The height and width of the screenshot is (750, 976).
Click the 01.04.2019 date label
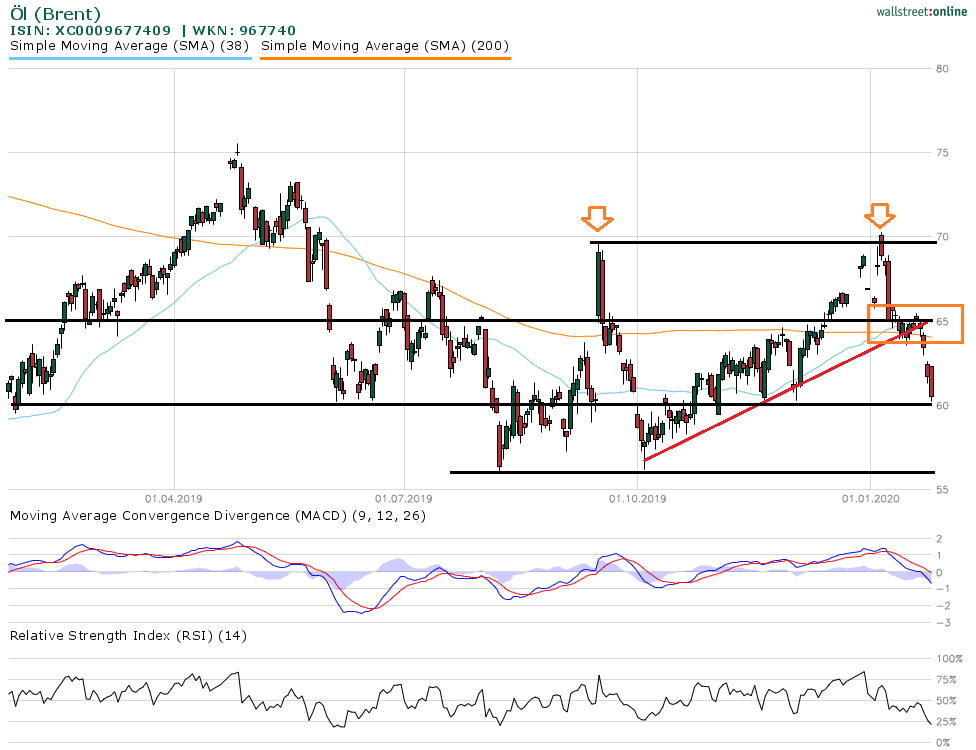coord(173,496)
